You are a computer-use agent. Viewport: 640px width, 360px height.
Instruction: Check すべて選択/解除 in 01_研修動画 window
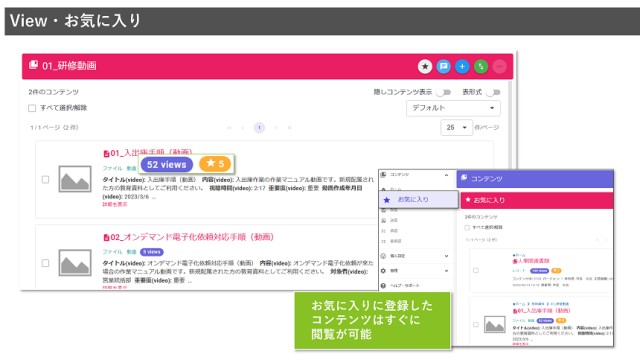[x=32, y=108]
